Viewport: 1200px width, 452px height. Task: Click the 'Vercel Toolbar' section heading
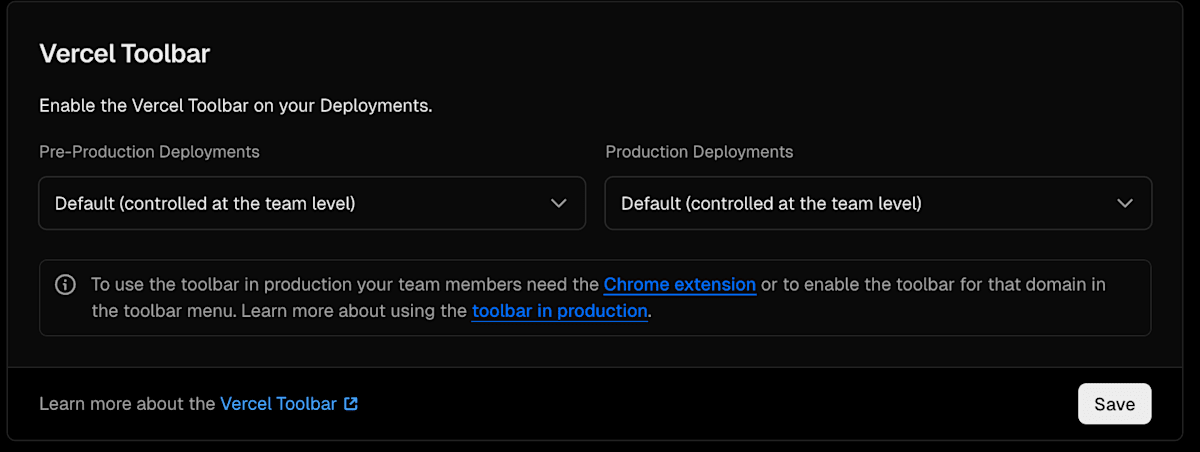click(x=124, y=54)
